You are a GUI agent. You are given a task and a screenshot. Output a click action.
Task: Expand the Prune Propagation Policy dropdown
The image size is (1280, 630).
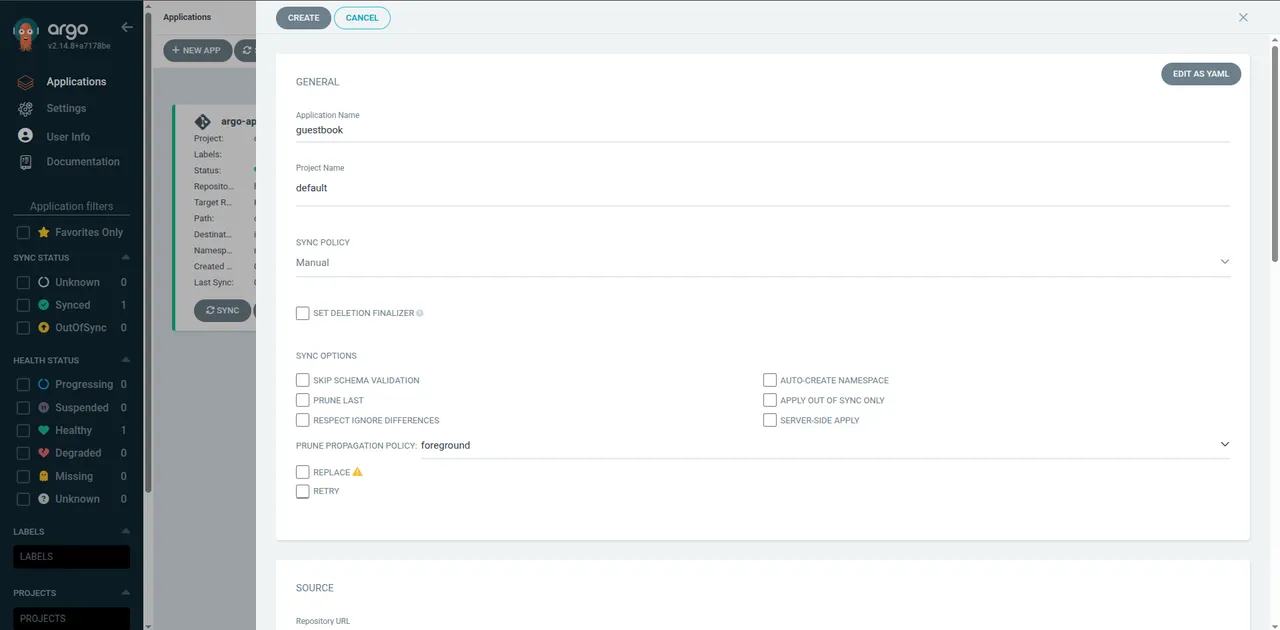pyautogui.click(x=825, y=445)
